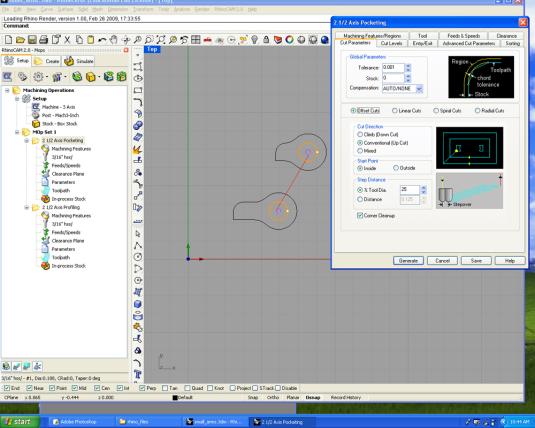Select the text T tool in the side toolbar
Screen dimensions: 535x428
[x=138, y=374]
